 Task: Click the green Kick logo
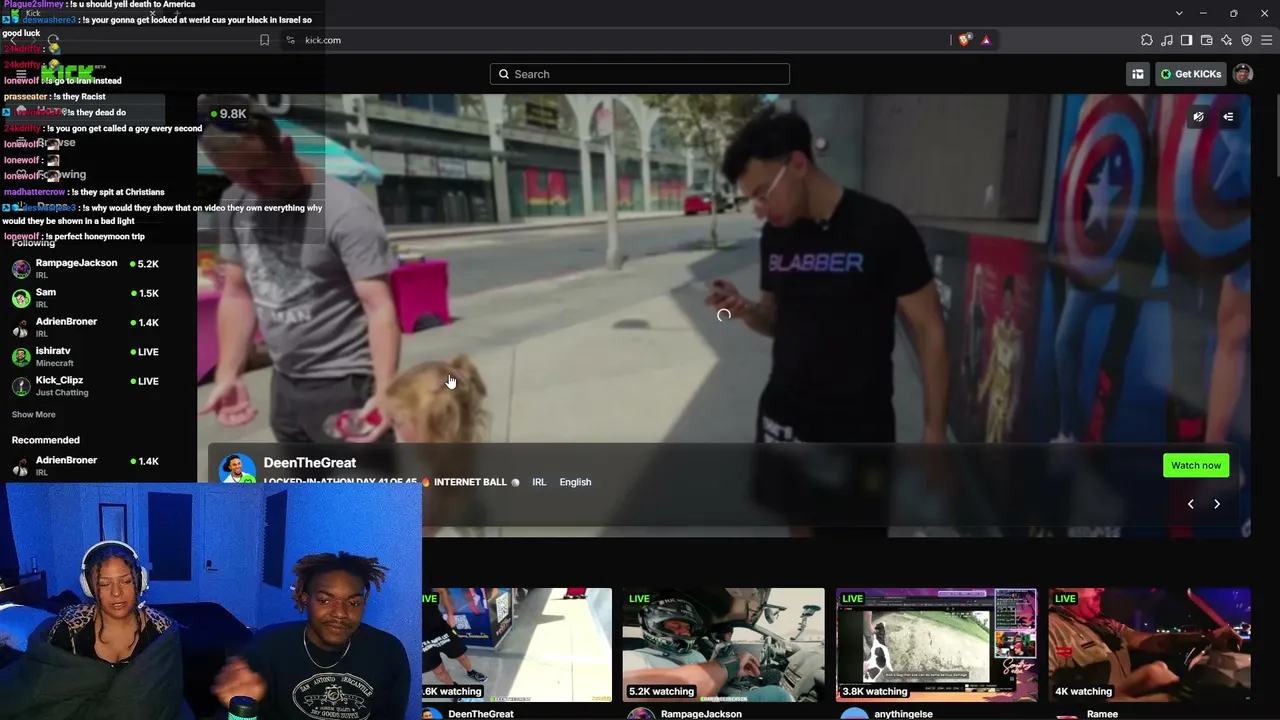67,73
